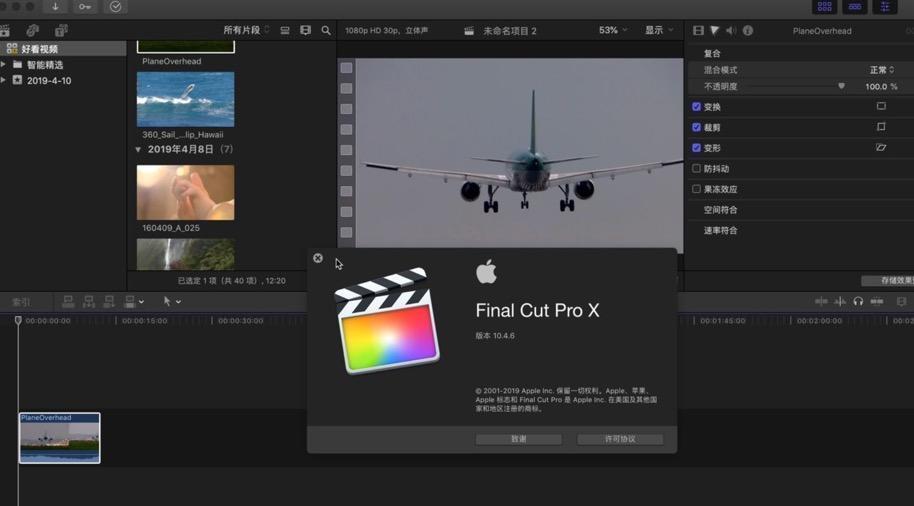Click the Connect clip to storyline icon
The image size is (914, 506).
click(68, 301)
